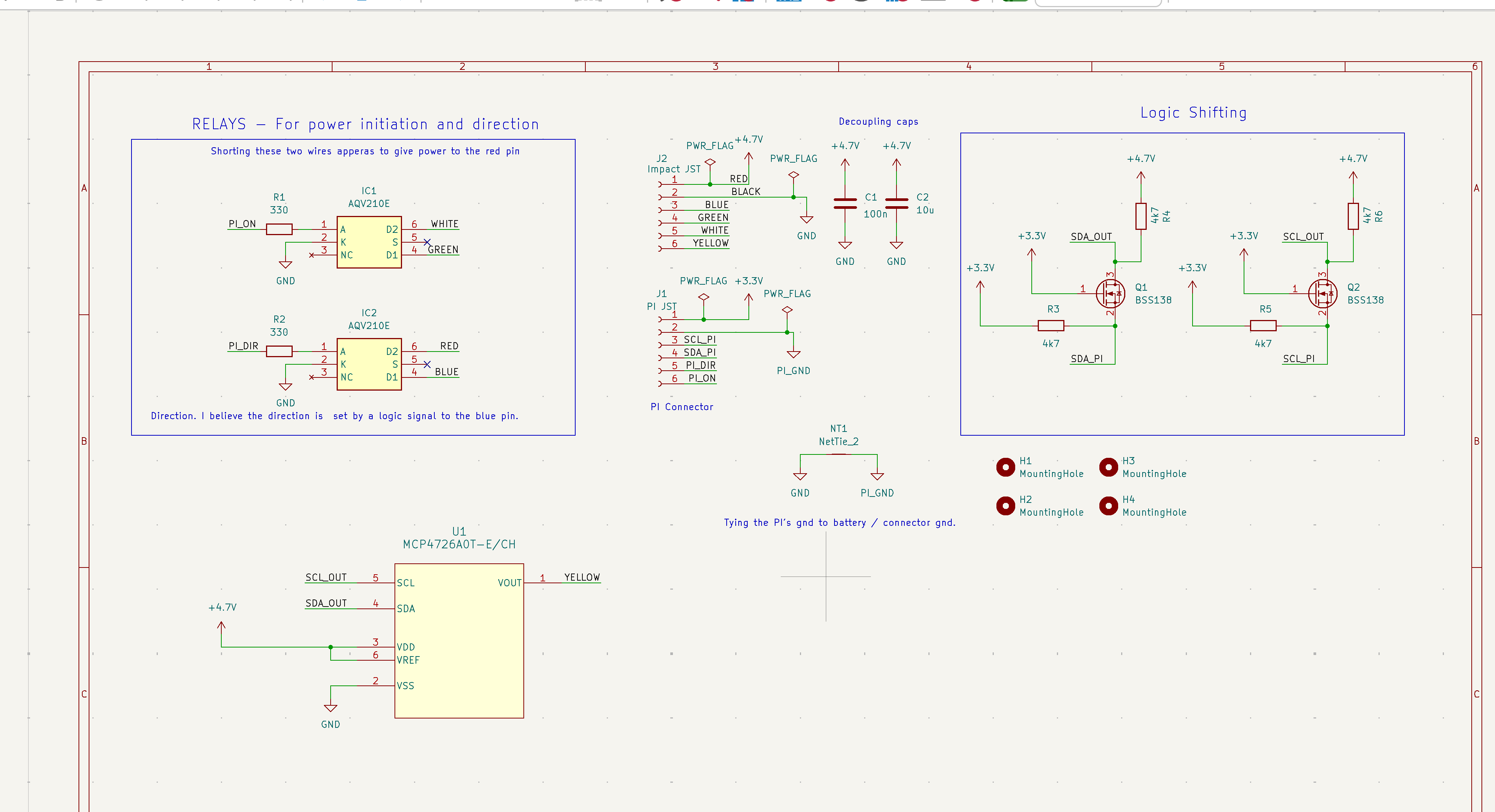Click the PI_ON label on J1 pin 6

tap(702, 378)
